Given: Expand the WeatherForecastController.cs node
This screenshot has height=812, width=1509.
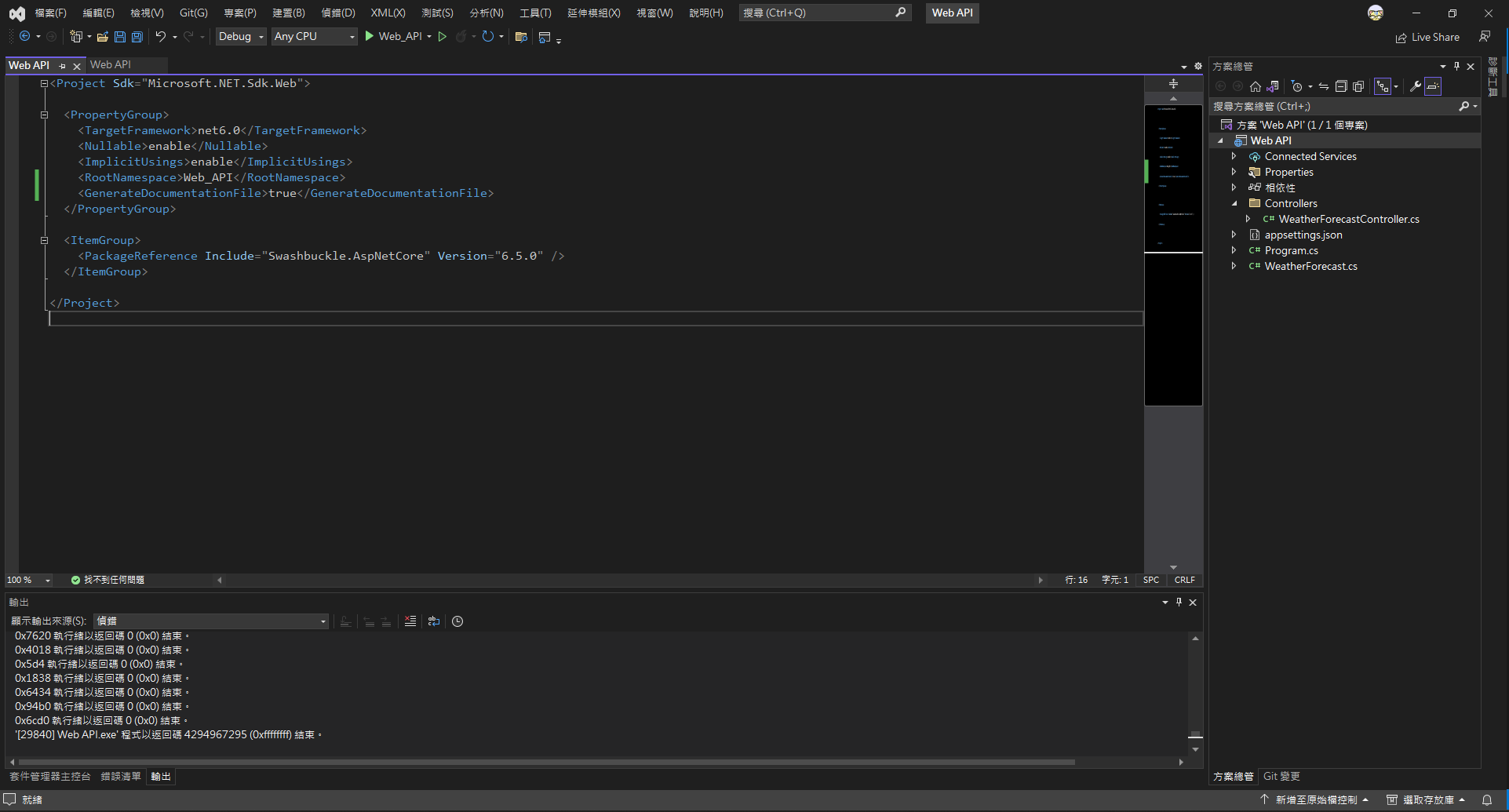Looking at the screenshot, I should [1248, 219].
